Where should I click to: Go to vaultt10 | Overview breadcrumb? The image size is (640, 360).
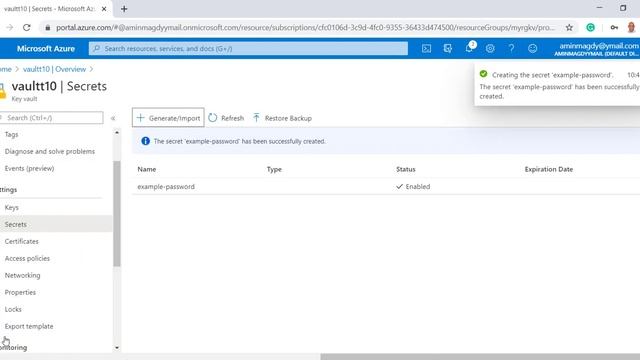[x=54, y=69]
